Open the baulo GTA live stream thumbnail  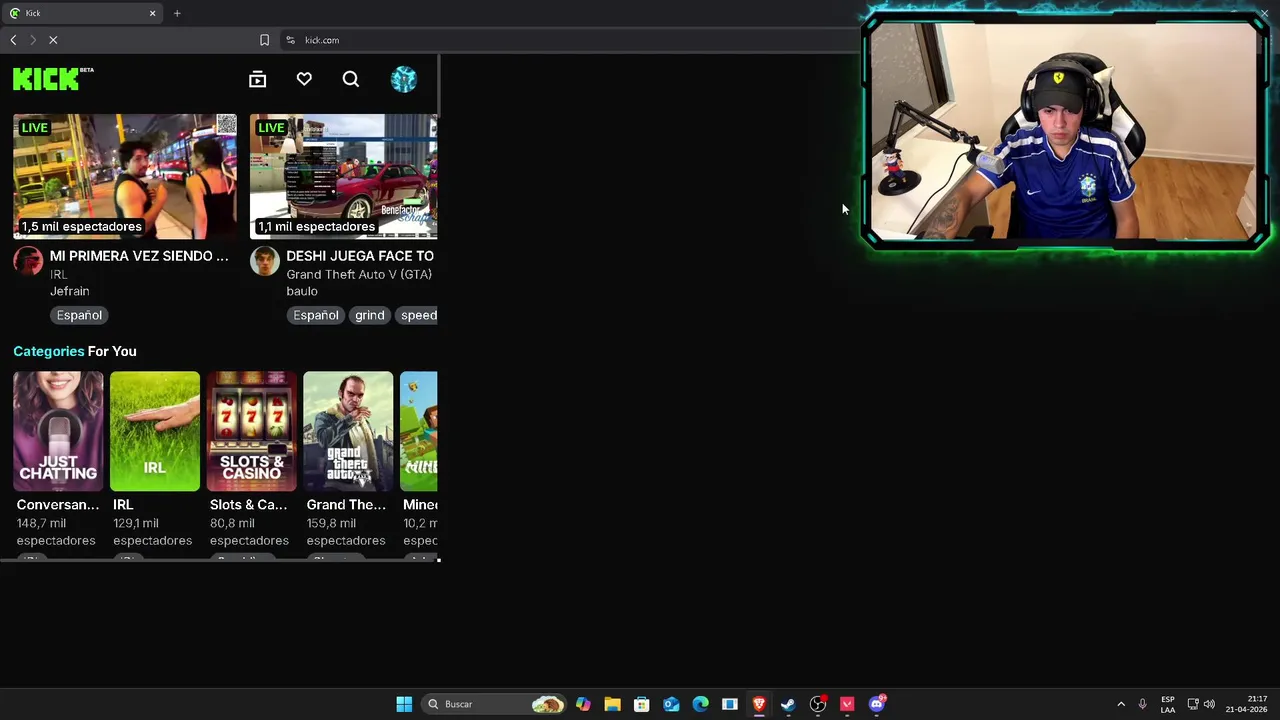[x=343, y=176]
